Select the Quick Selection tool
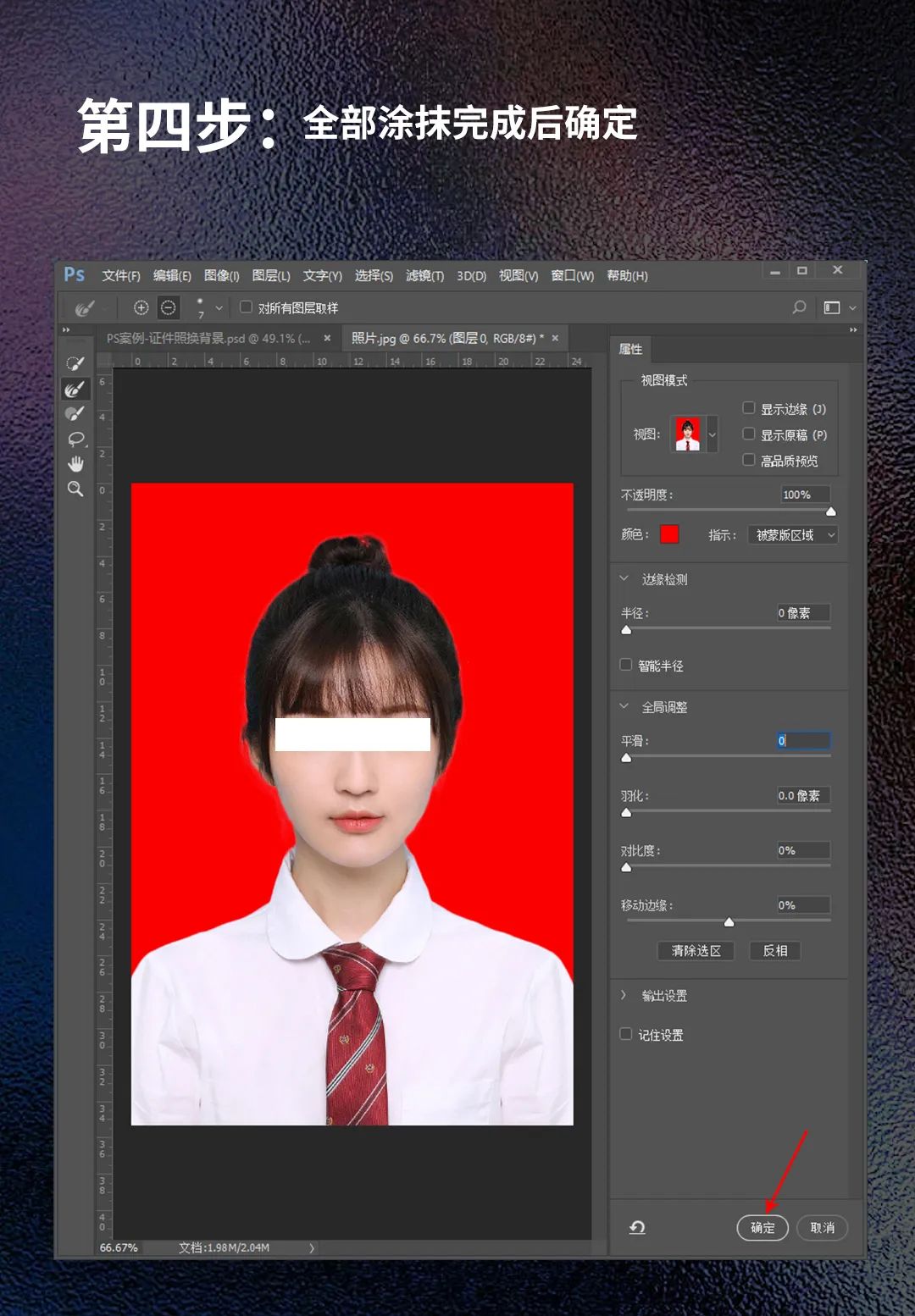The height and width of the screenshot is (1316, 915). 75,363
